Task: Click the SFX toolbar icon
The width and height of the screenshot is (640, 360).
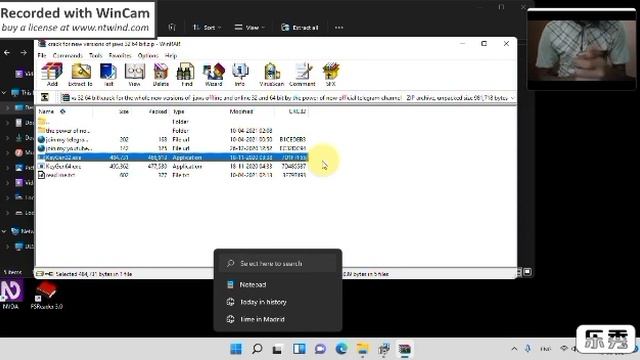Action: (x=331, y=75)
